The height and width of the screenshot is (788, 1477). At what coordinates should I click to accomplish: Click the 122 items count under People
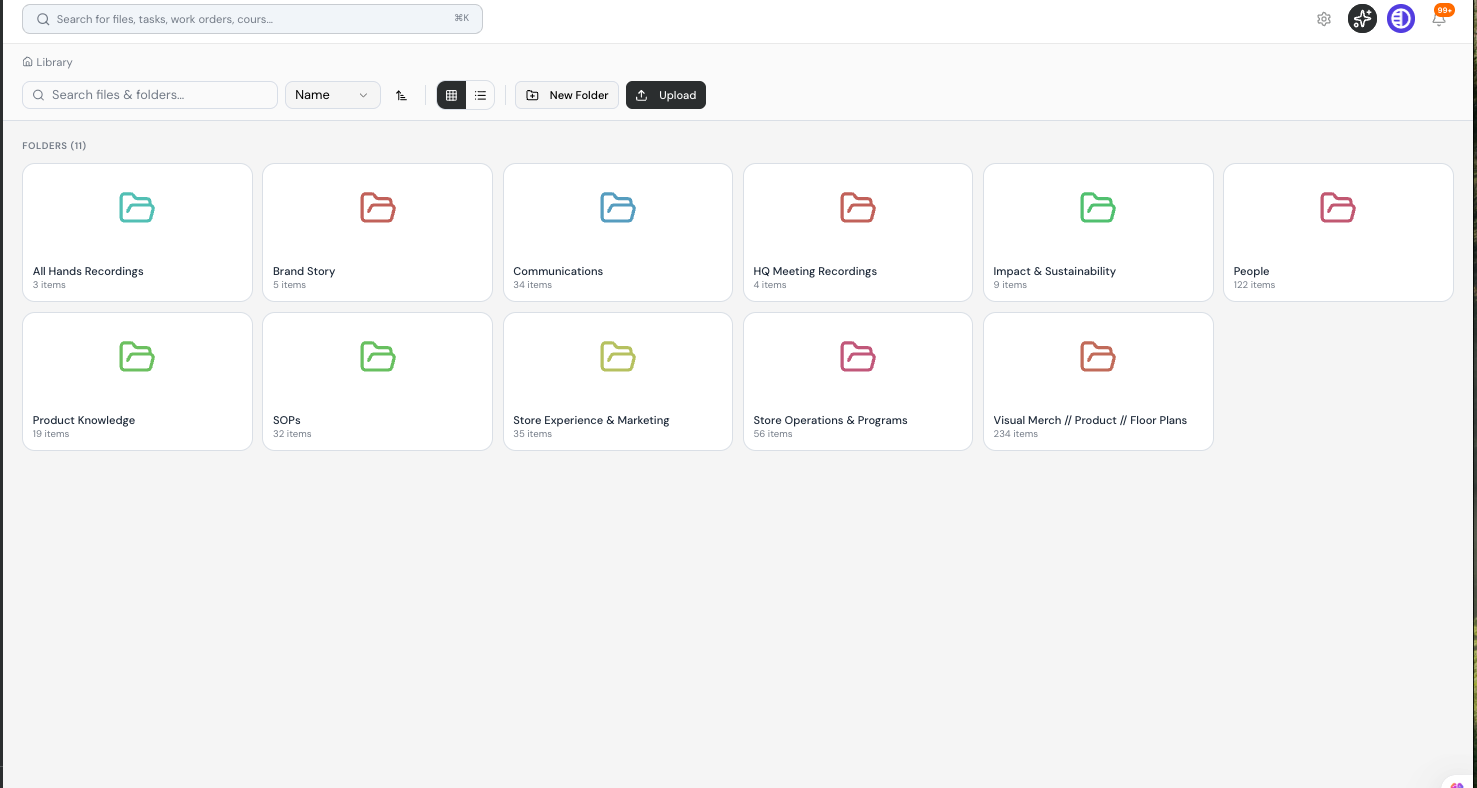coord(1254,285)
